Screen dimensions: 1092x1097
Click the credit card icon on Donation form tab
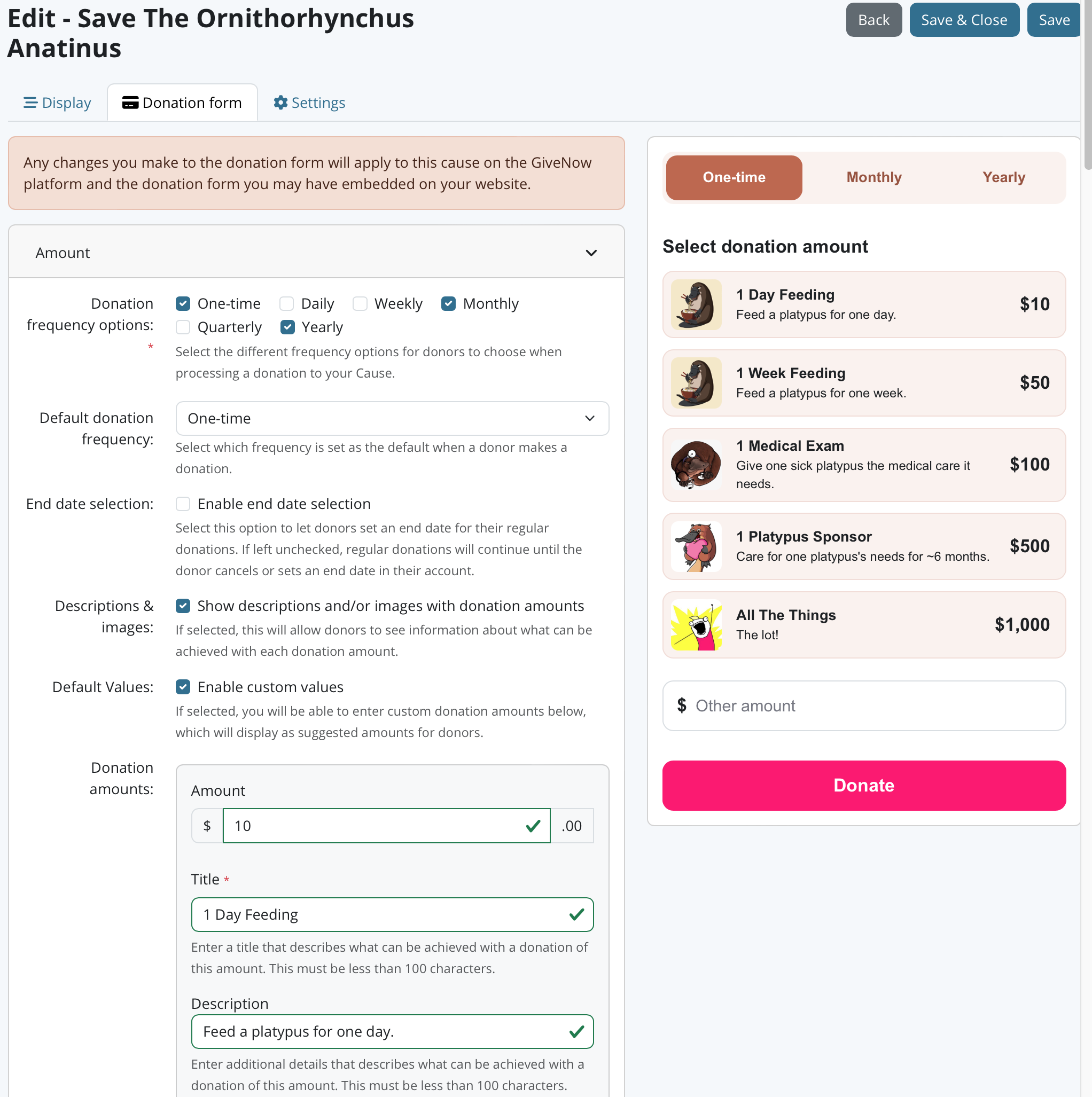coord(130,103)
